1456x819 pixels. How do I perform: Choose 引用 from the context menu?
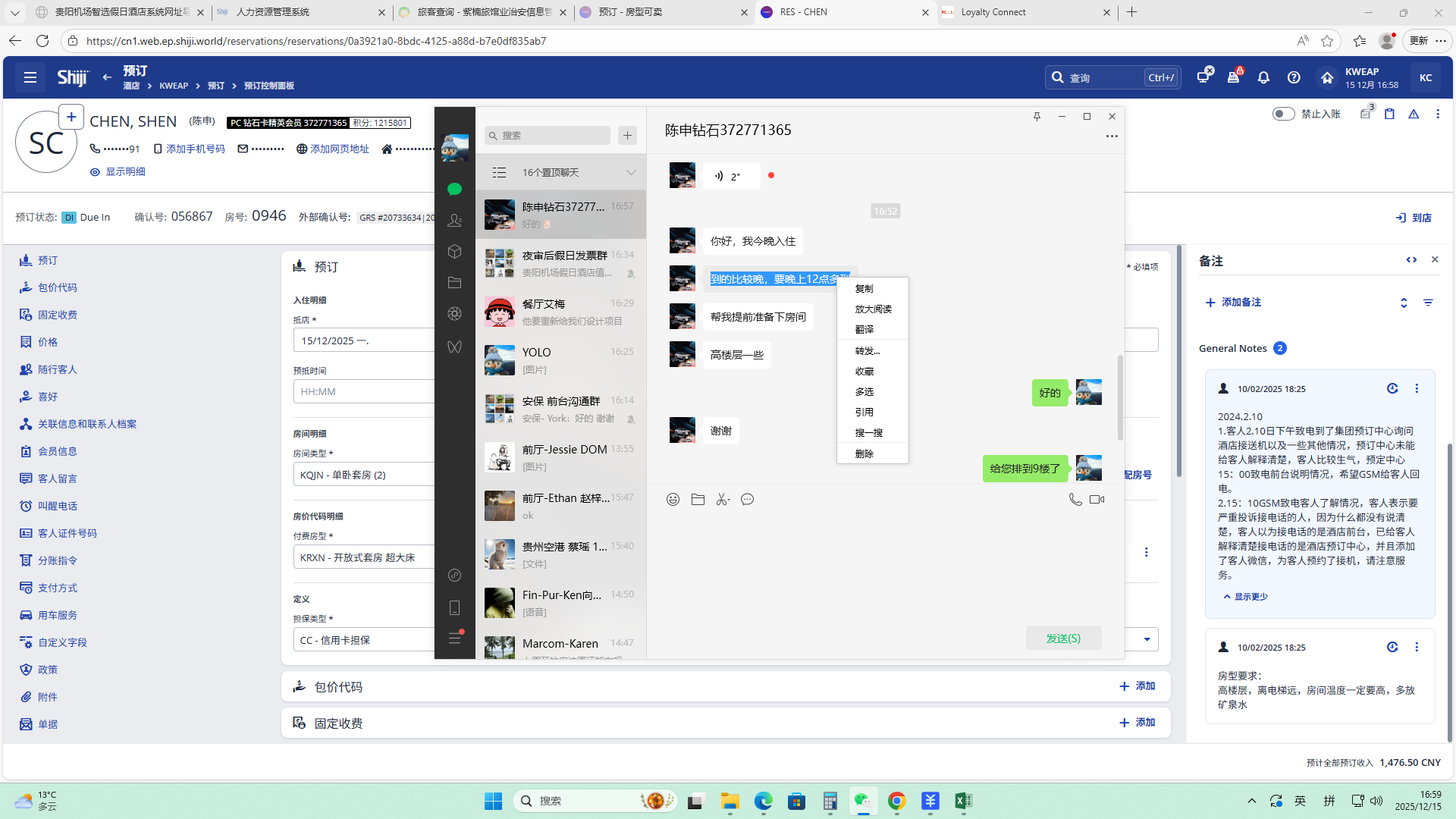tap(864, 413)
